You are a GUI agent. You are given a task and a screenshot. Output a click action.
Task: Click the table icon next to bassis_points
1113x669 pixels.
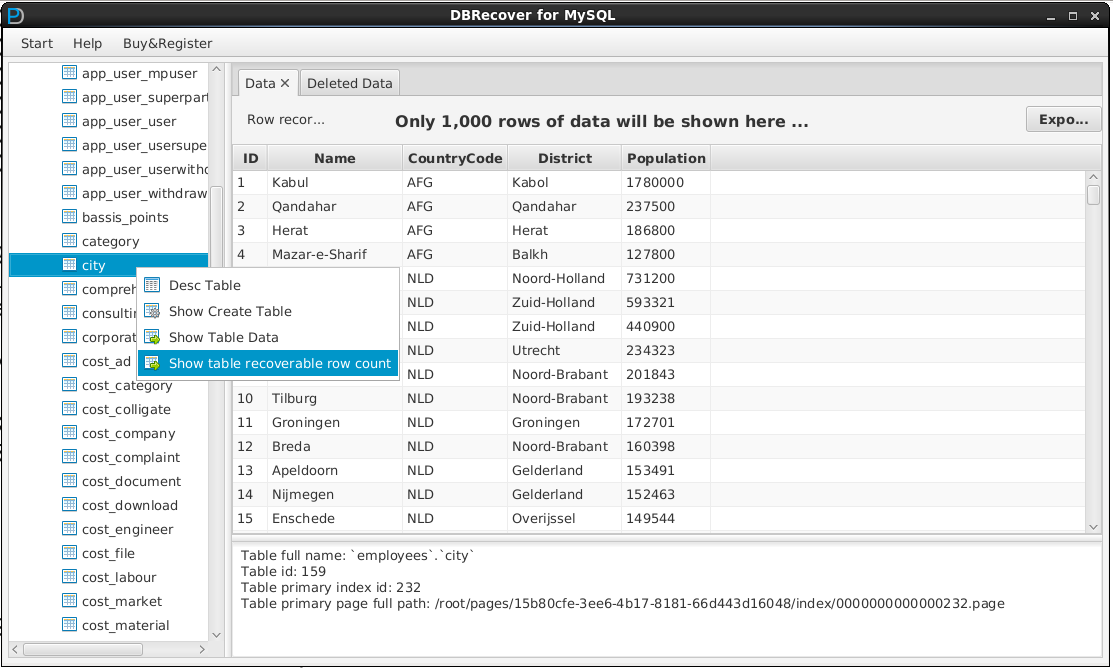[x=69, y=217]
